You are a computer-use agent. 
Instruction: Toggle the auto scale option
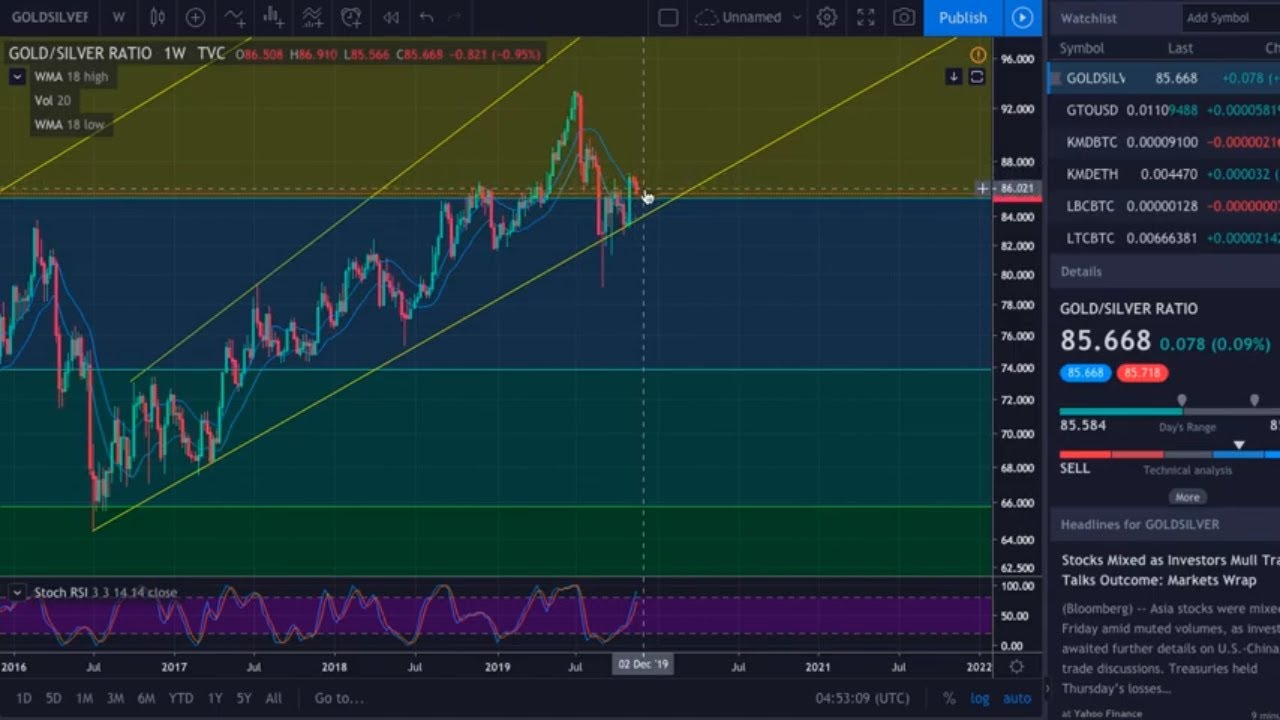pos(1017,698)
